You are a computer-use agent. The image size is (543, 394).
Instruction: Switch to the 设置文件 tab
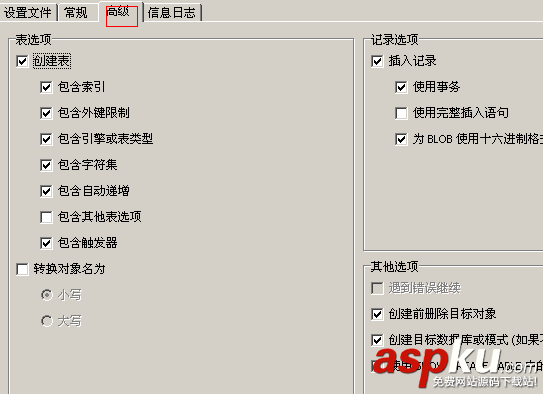point(28,13)
